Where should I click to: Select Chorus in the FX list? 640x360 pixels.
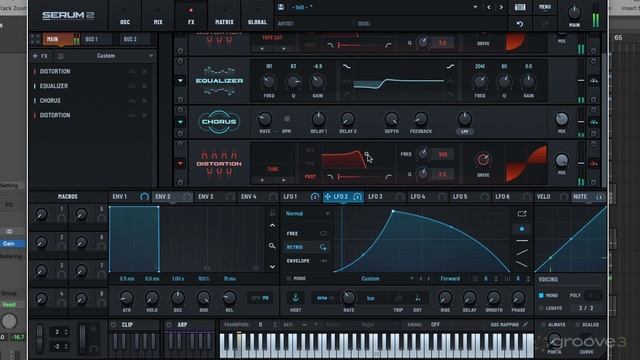(50, 100)
